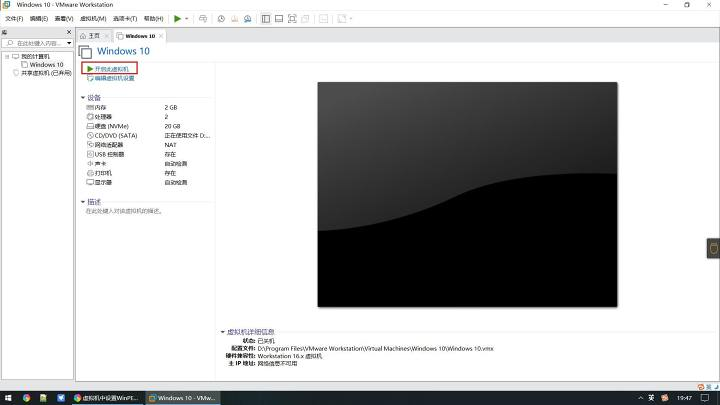
Task: Open the snapshot manager toolbar icon
Action: coord(248,19)
